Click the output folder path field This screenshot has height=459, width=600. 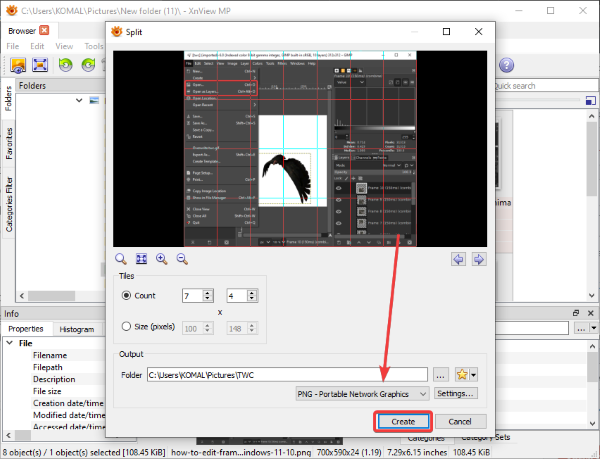pos(287,374)
